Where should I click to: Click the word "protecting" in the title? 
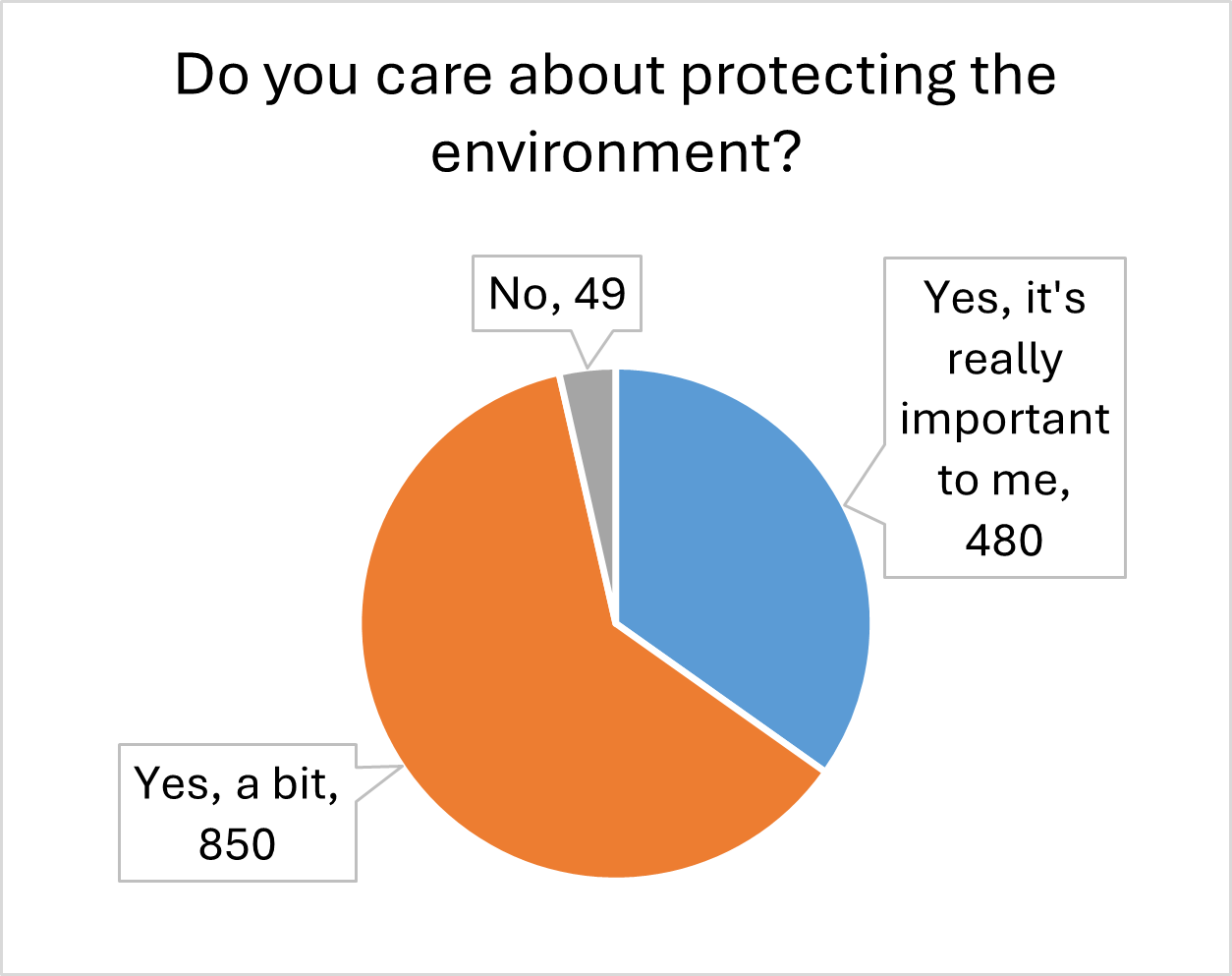(817, 77)
